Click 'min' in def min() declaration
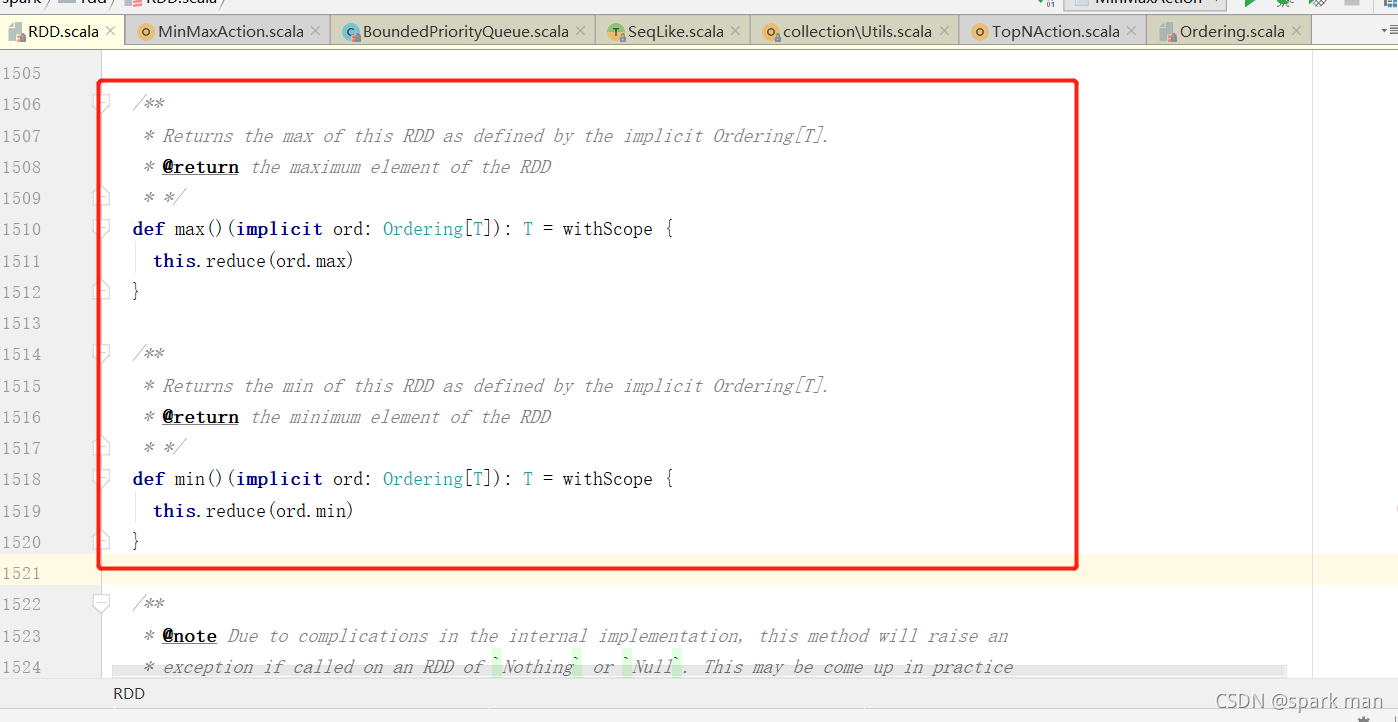Image resolution: width=1398 pixels, height=722 pixels. click(x=189, y=479)
